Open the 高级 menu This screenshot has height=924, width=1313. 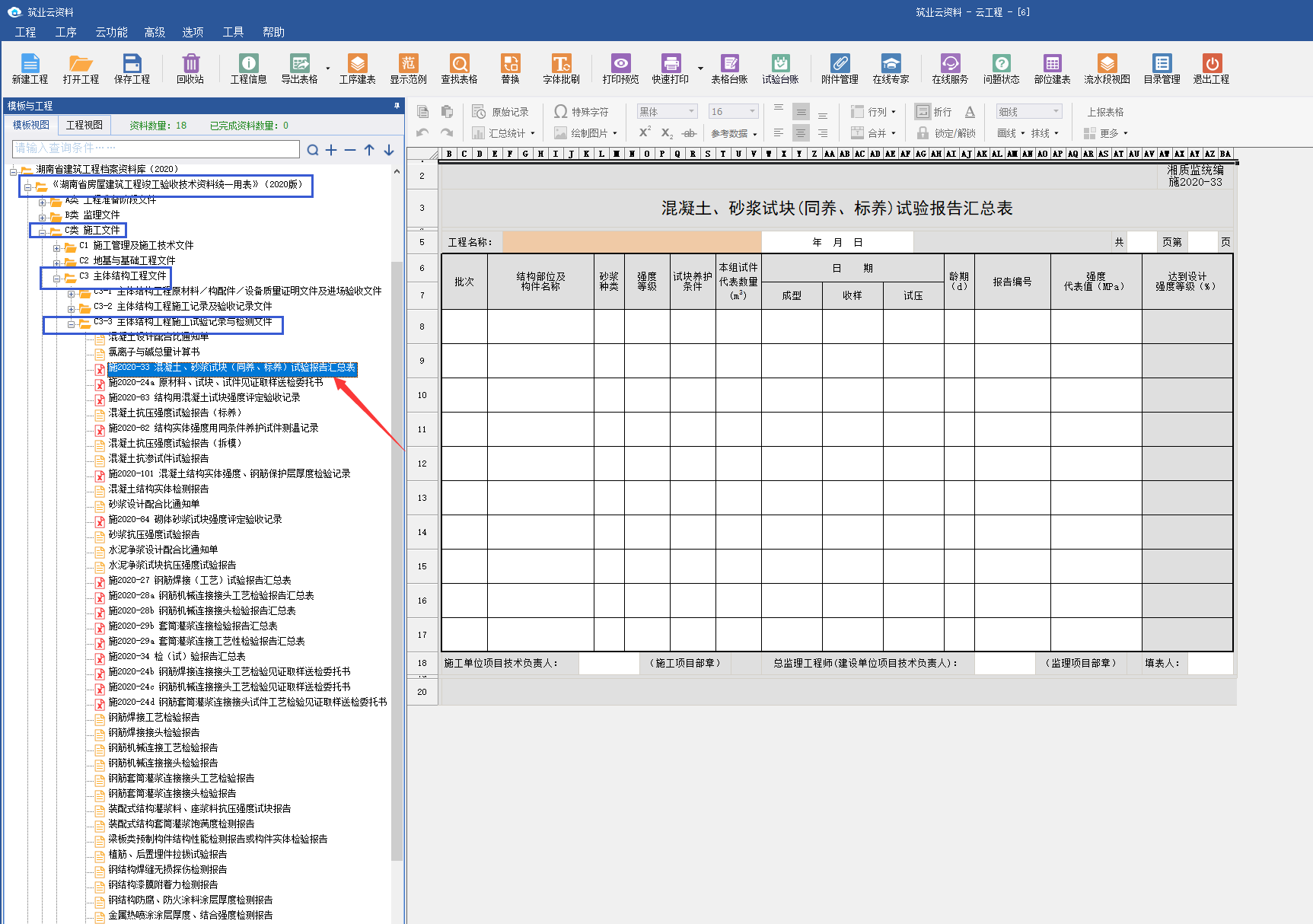155,32
